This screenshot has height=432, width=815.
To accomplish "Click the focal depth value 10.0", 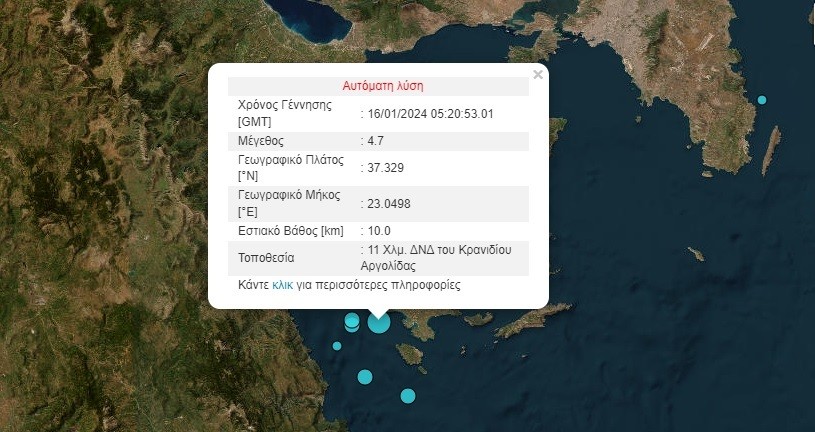I will [376, 231].
